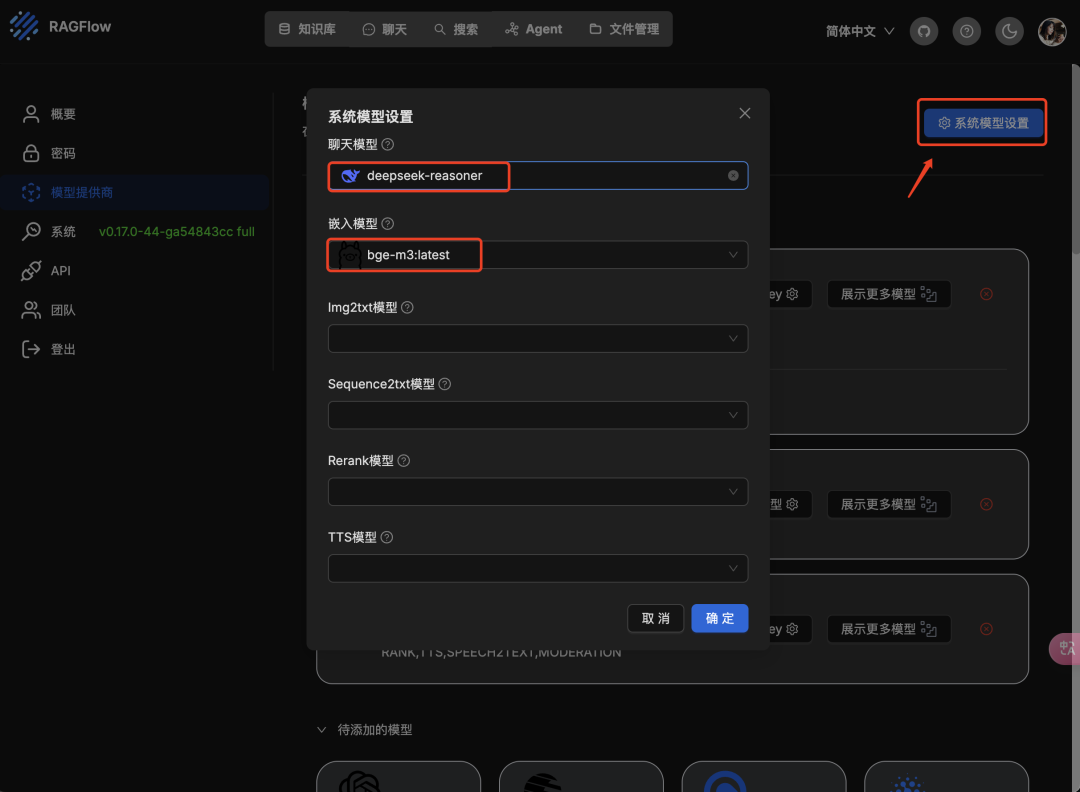Switch to the Agent tab
Image resolution: width=1080 pixels, height=792 pixels.
pos(534,29)
